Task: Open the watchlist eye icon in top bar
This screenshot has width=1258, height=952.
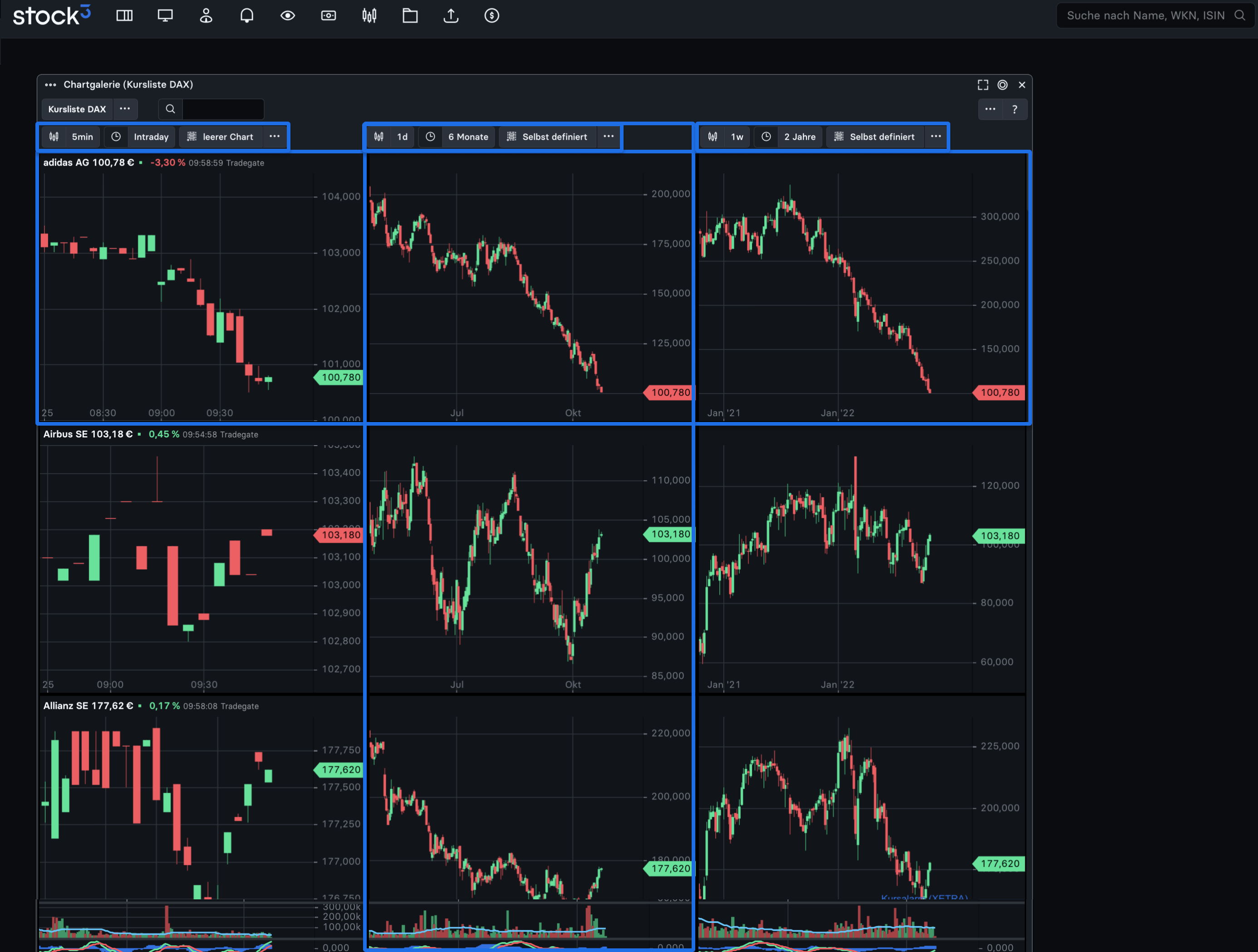Action: (288, 16)
